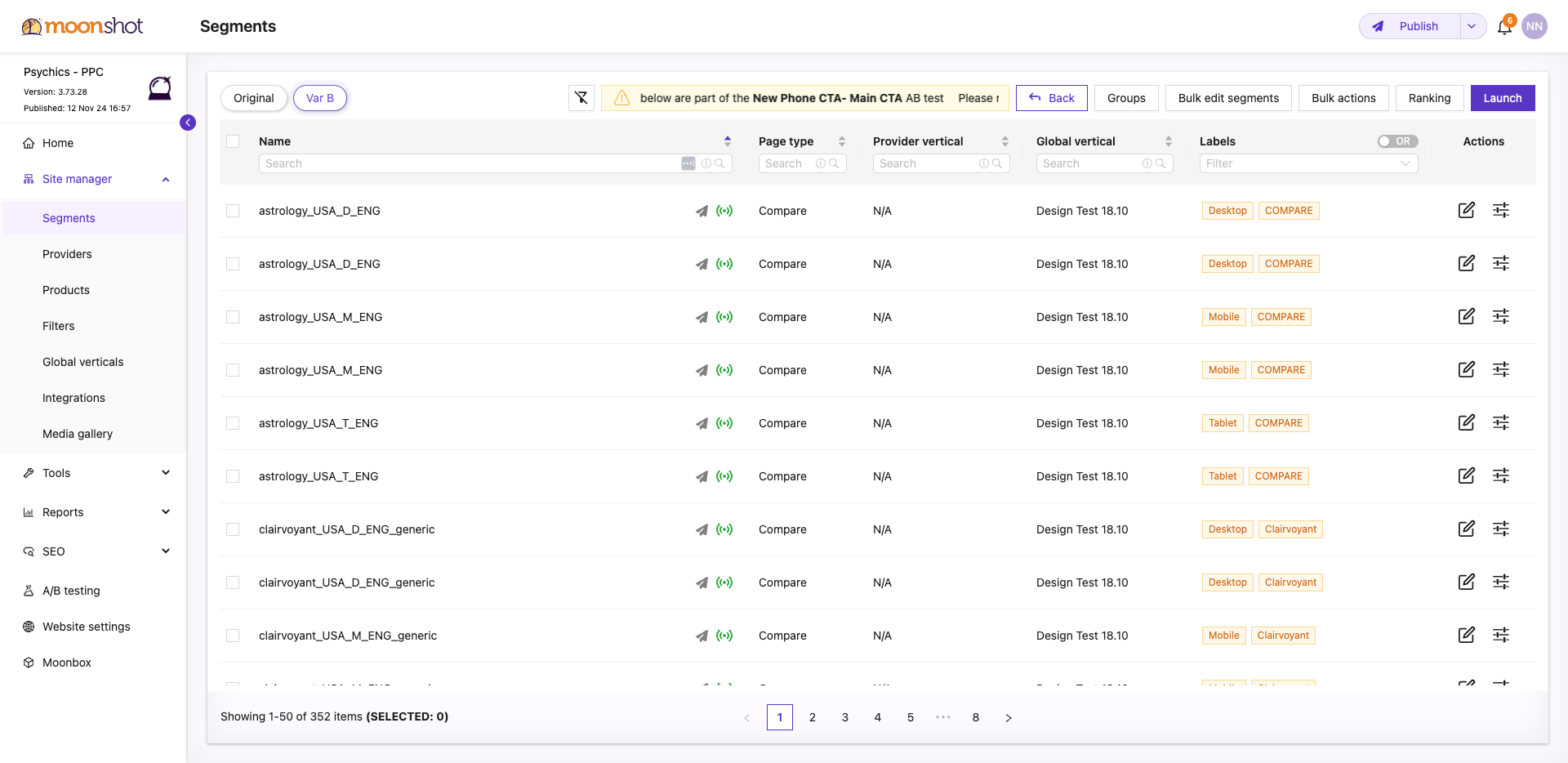Click the A/B testing flask icon

(x=29, y=591)
